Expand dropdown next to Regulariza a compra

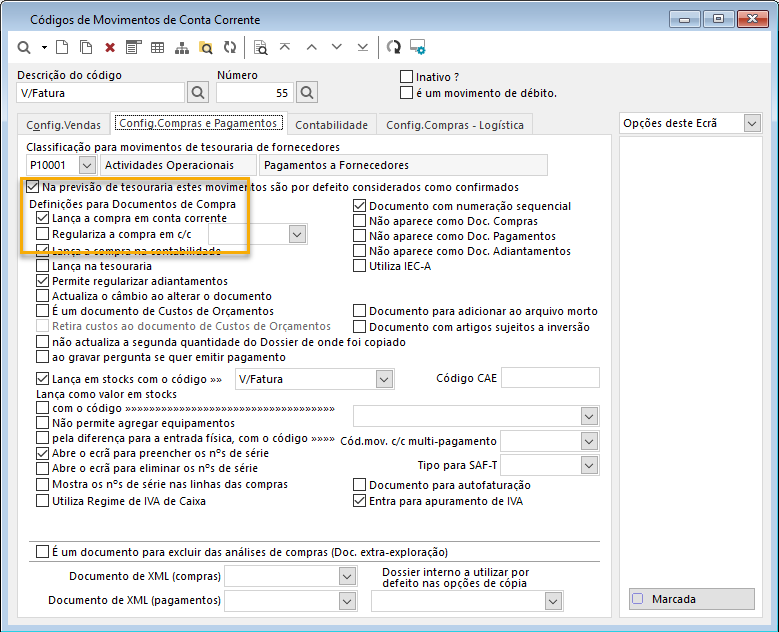pos(297,234)
